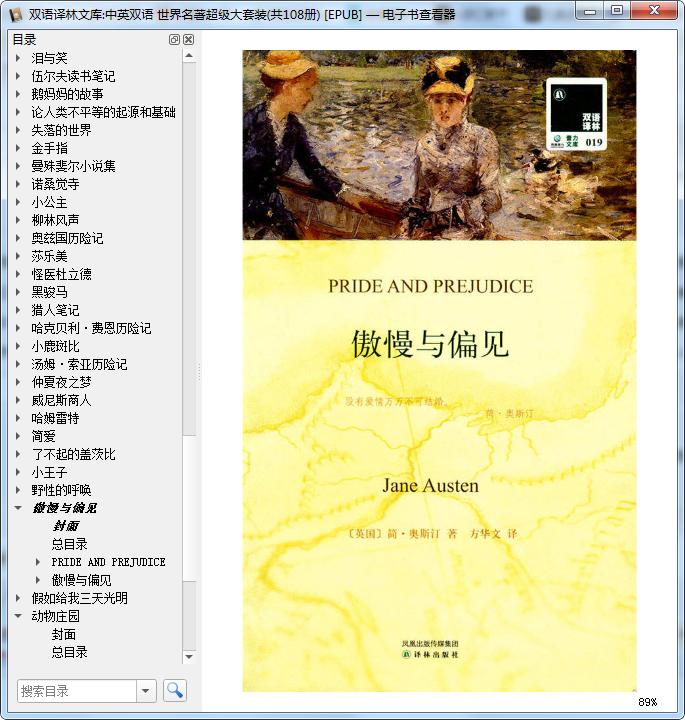Click the contents scrollbar thumb
The height and width of the screenshot is (720, 685).
tap(189, 508)
